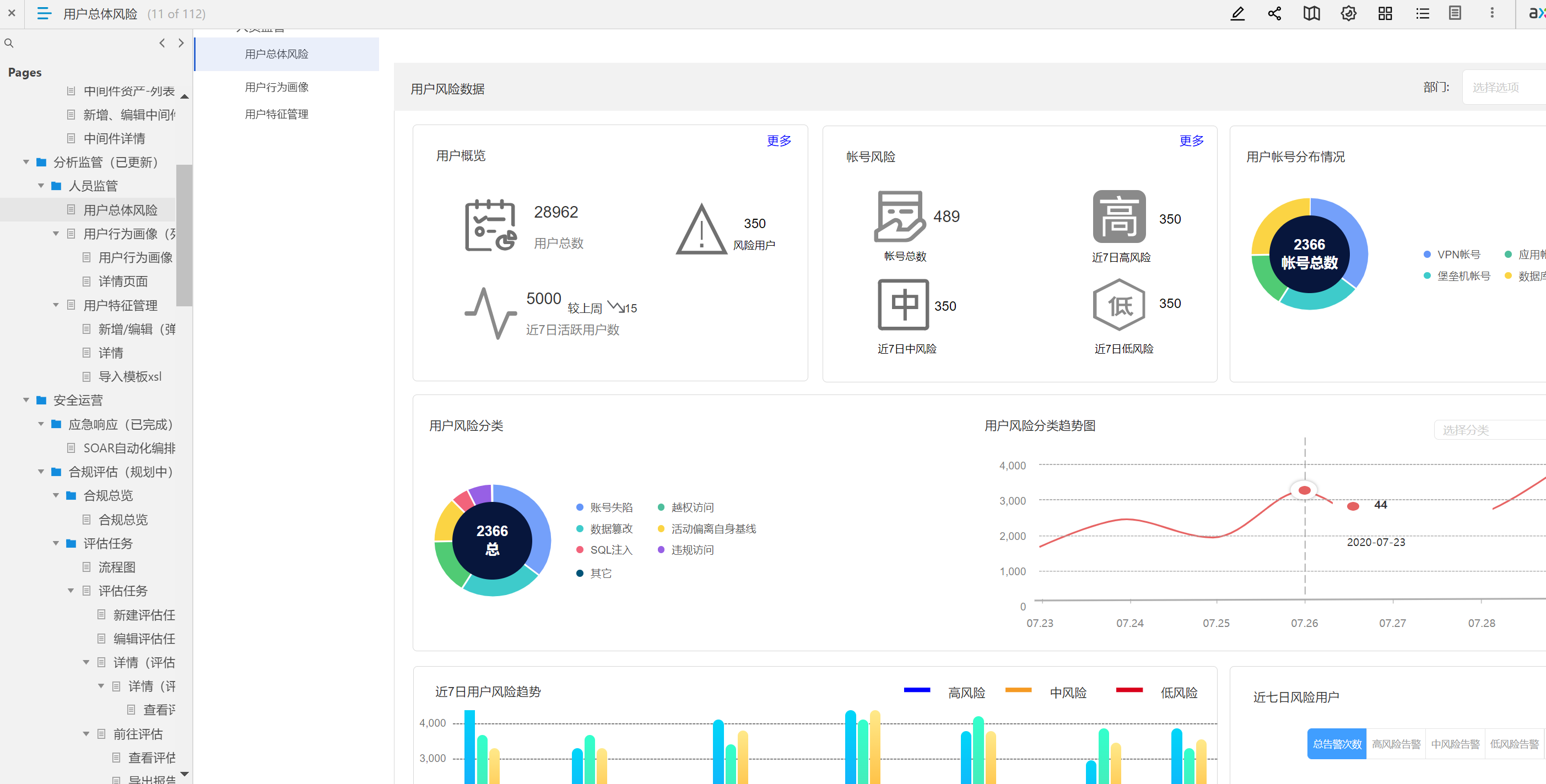
Task: Collapse the 用户特征管理 tree node
Action: (56, 305)
